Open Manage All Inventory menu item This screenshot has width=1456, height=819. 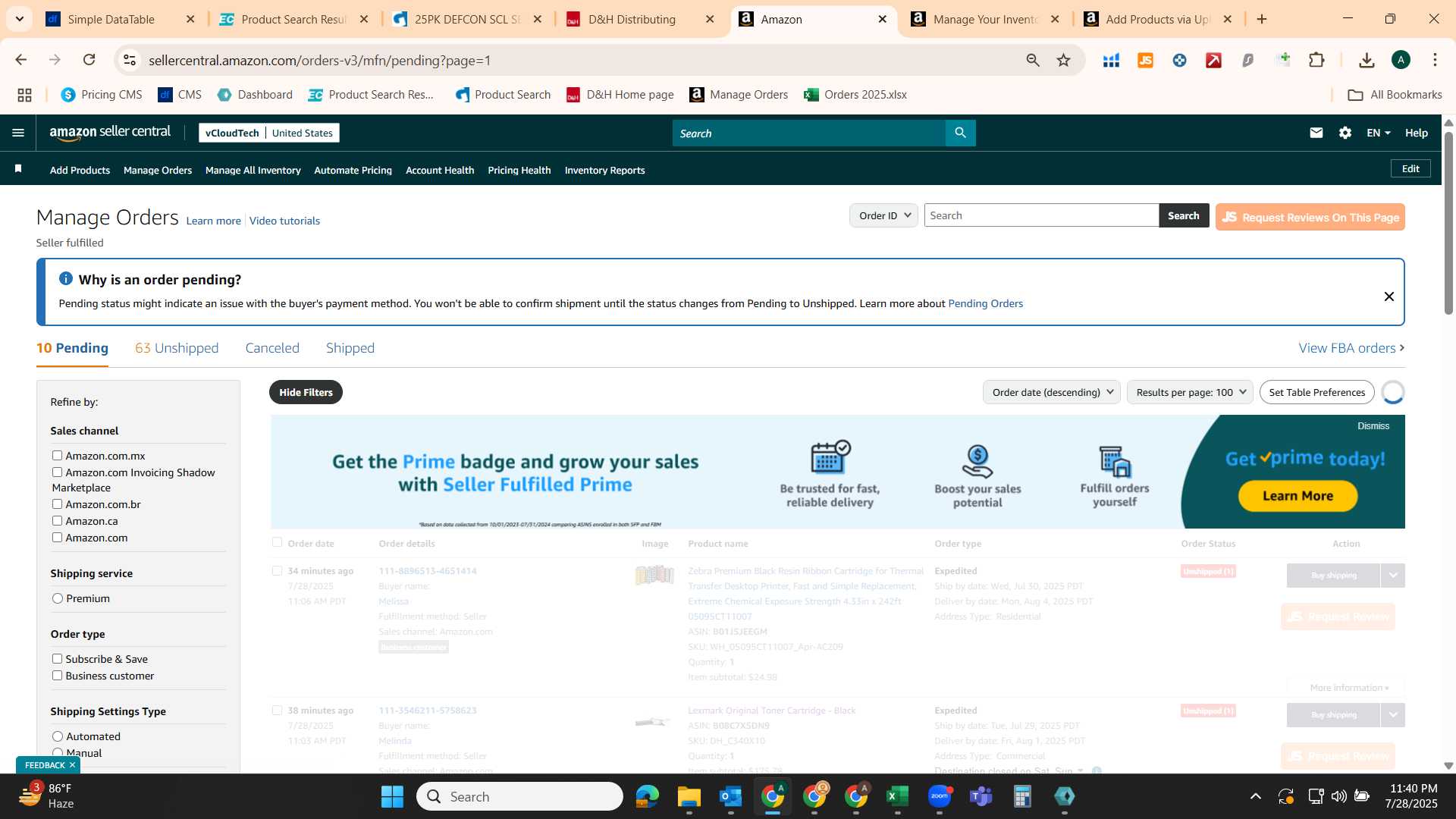tap(253, 170)
